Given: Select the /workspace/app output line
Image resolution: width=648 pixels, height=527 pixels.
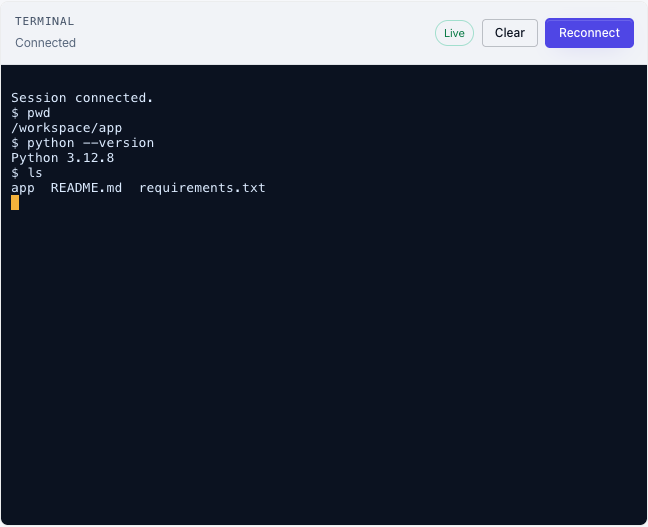Looking at the screenshot, I should pyautogui.click(x=67, y=128).
